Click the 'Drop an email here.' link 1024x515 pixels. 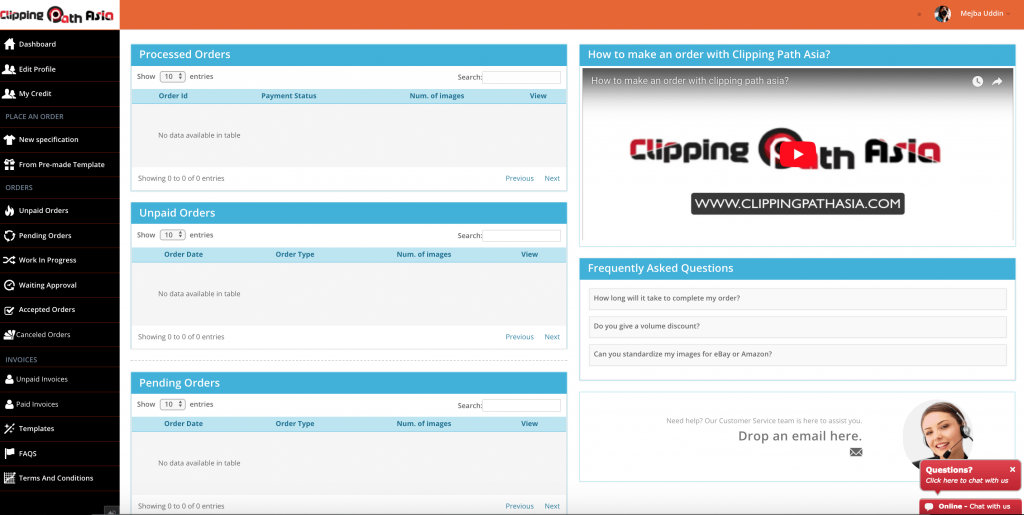click(800, 436)
